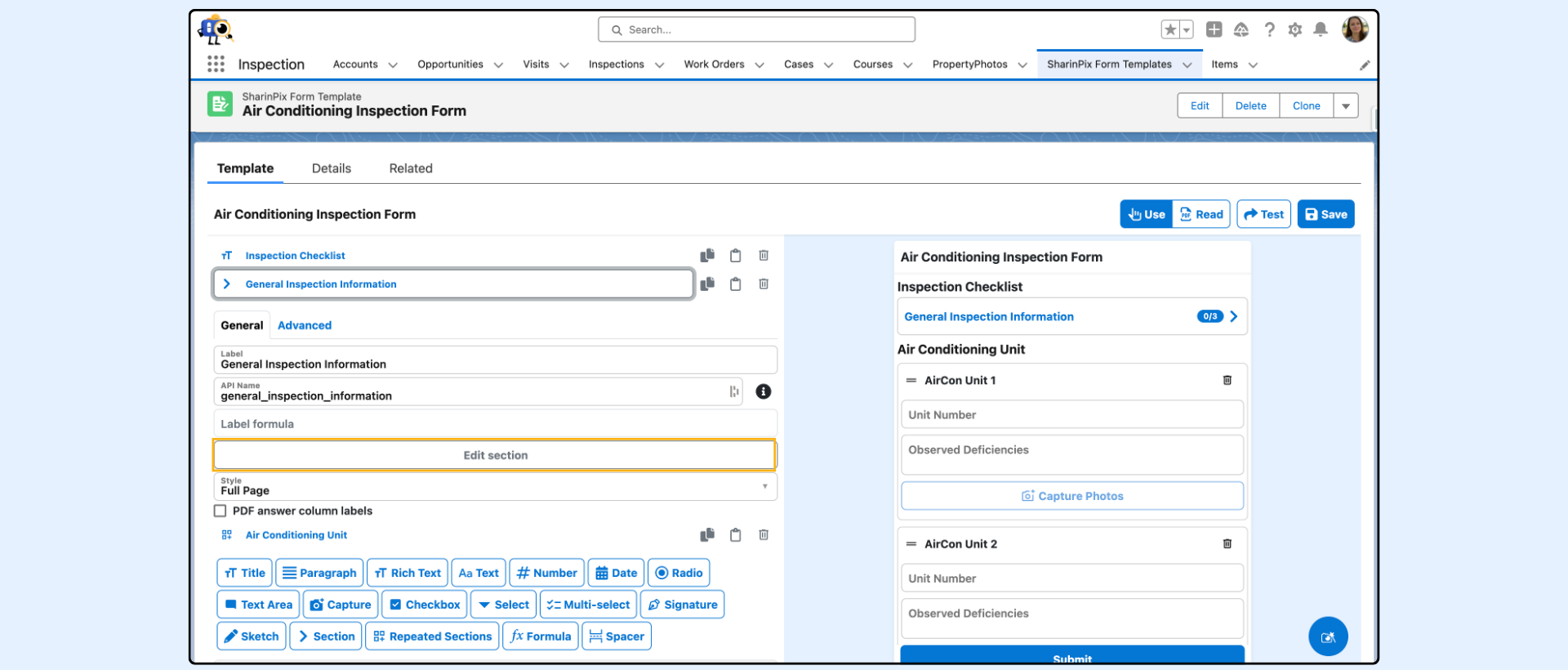Enable PDF answer column labels checkbox
Viewport: 1568px width, 670px height.
pyautogui.click(x=220, y=511)
